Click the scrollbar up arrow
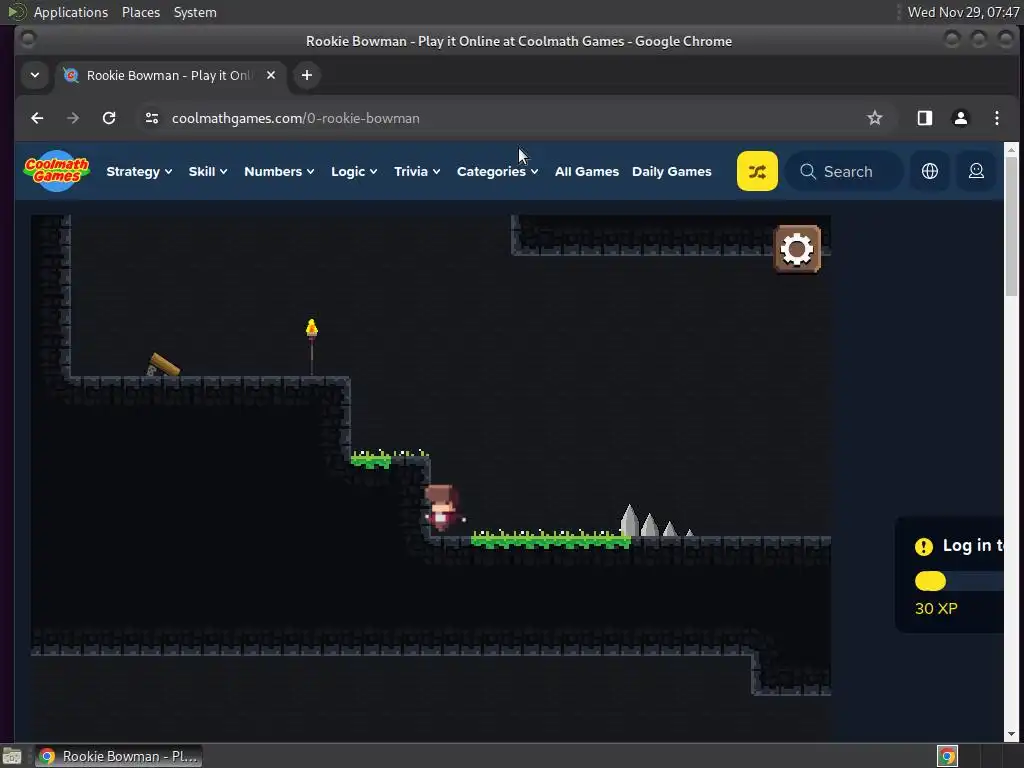The width and height of the screenshot is (1024, 768). [x=1011, y=150]
